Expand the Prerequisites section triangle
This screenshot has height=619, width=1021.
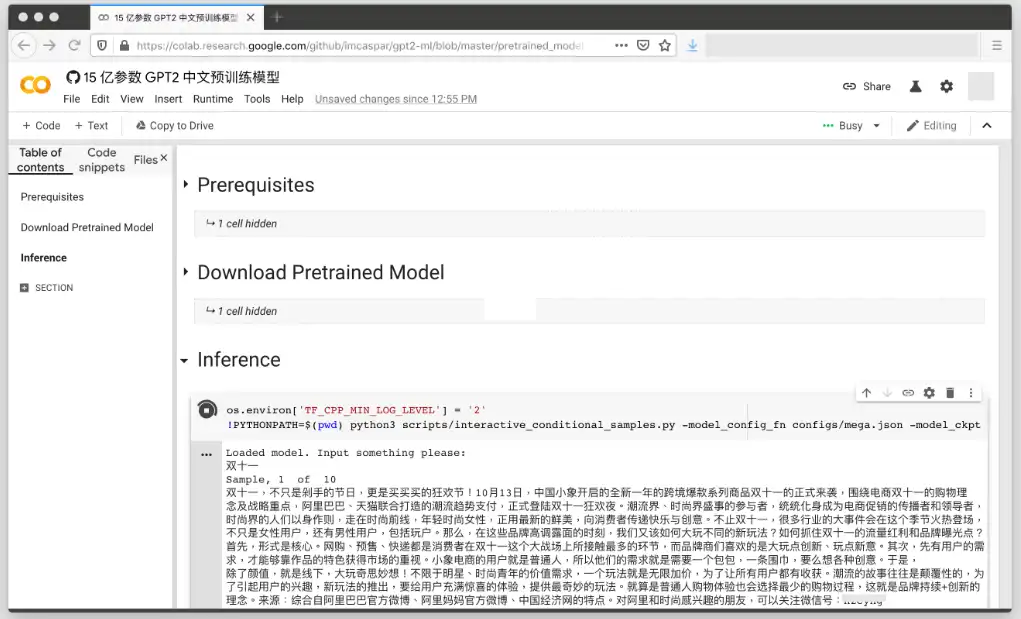186,184
